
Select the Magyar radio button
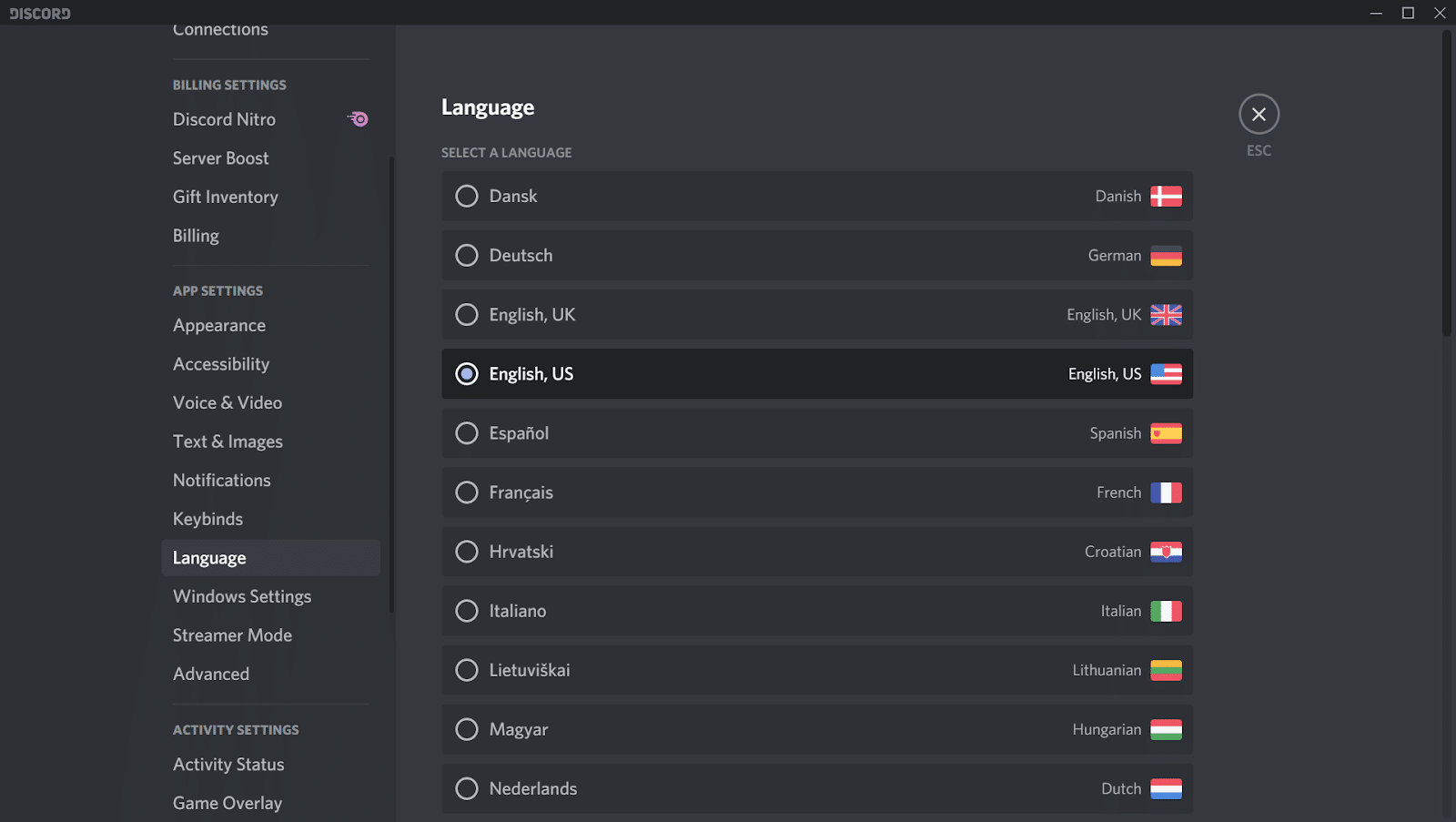(x=466, y=729)
